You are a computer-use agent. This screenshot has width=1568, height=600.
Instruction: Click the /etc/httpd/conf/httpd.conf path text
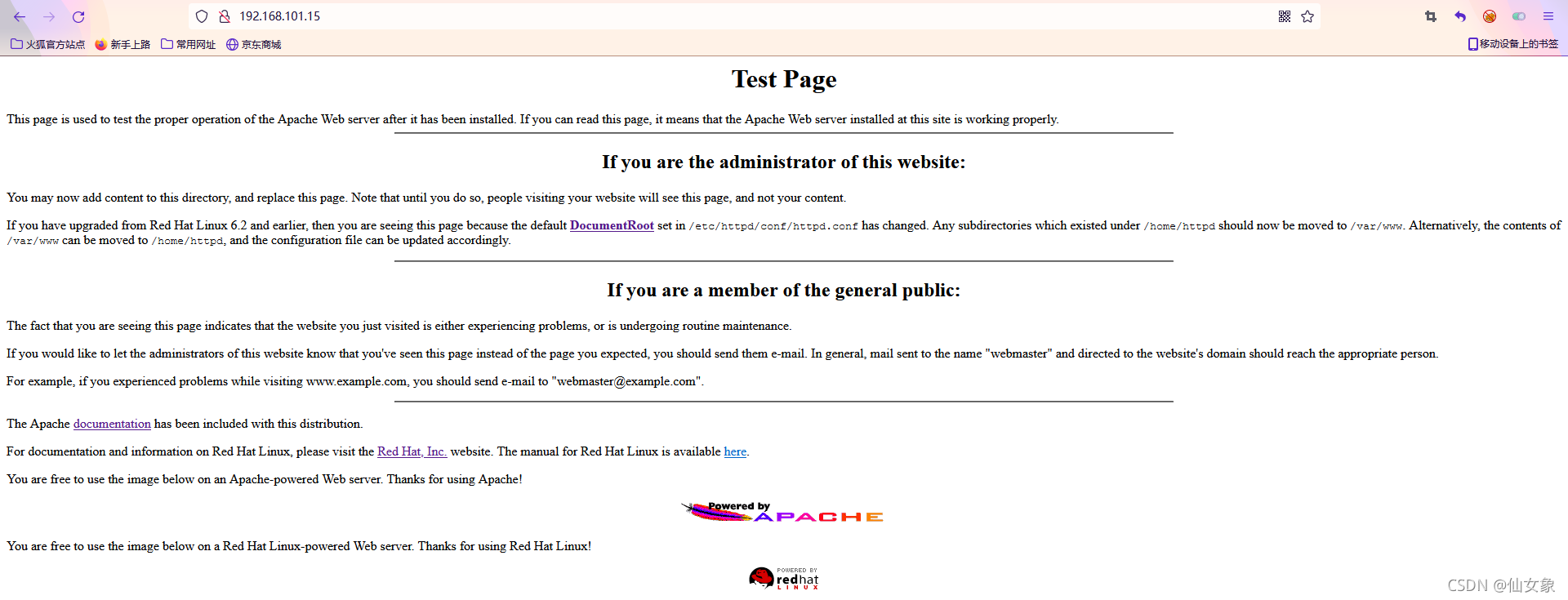tap(773, 226)
